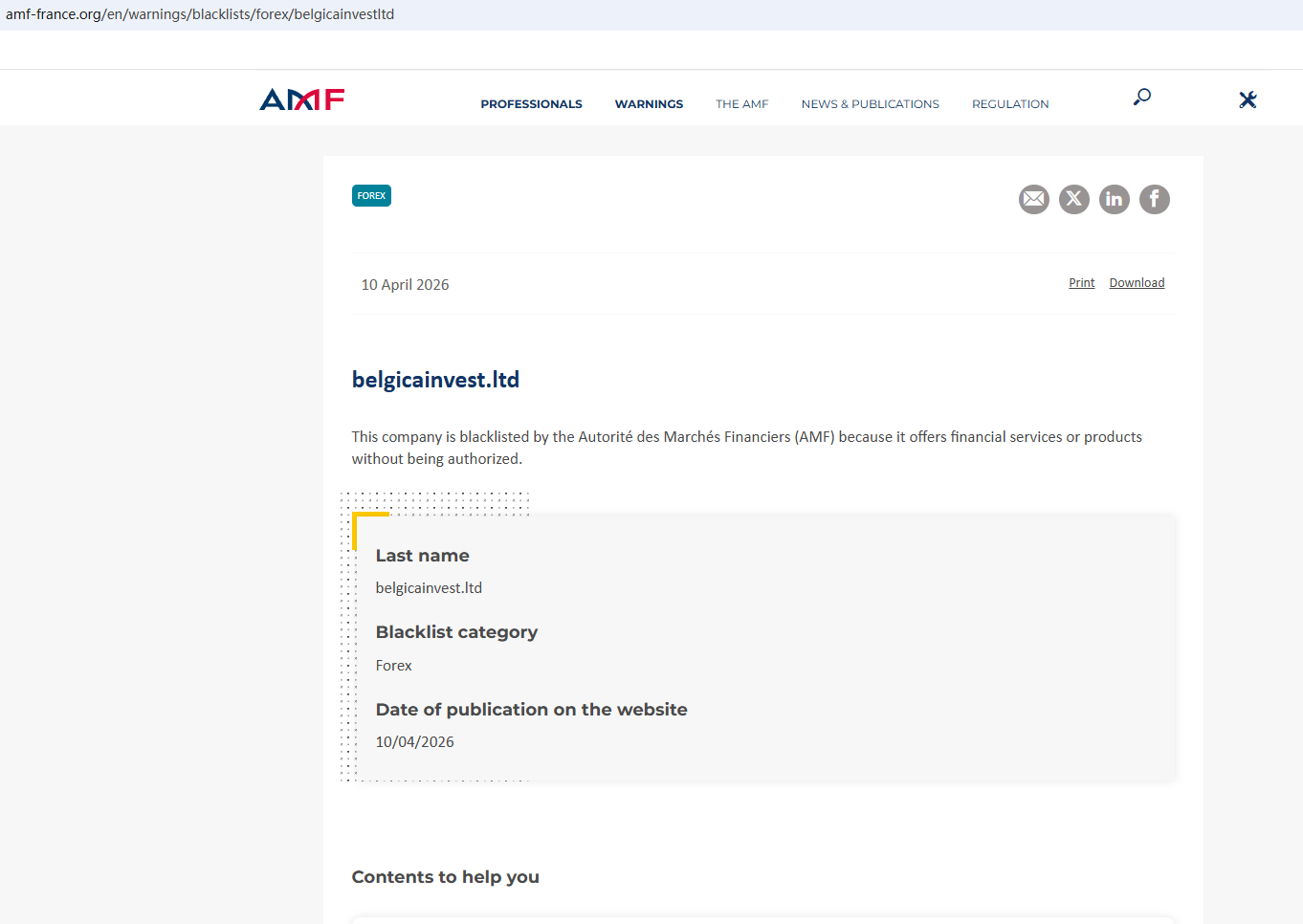
Task: Share on LinkedIn icon
Action: point(1115,199)
